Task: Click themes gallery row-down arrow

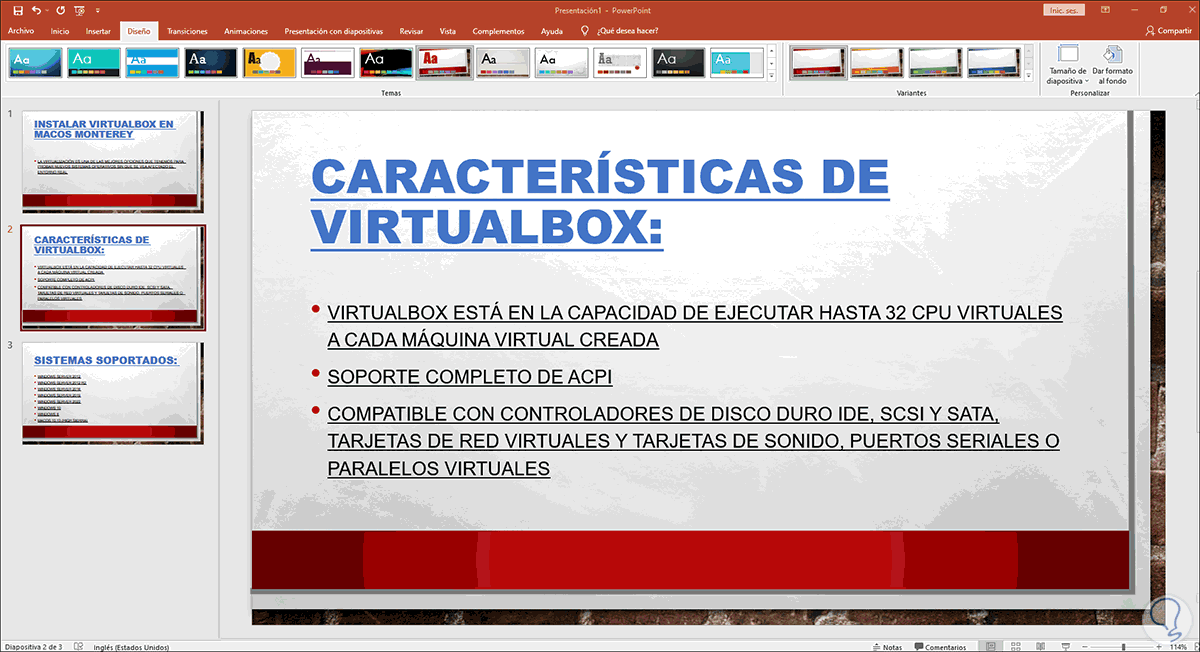Action: coord(771,62)
